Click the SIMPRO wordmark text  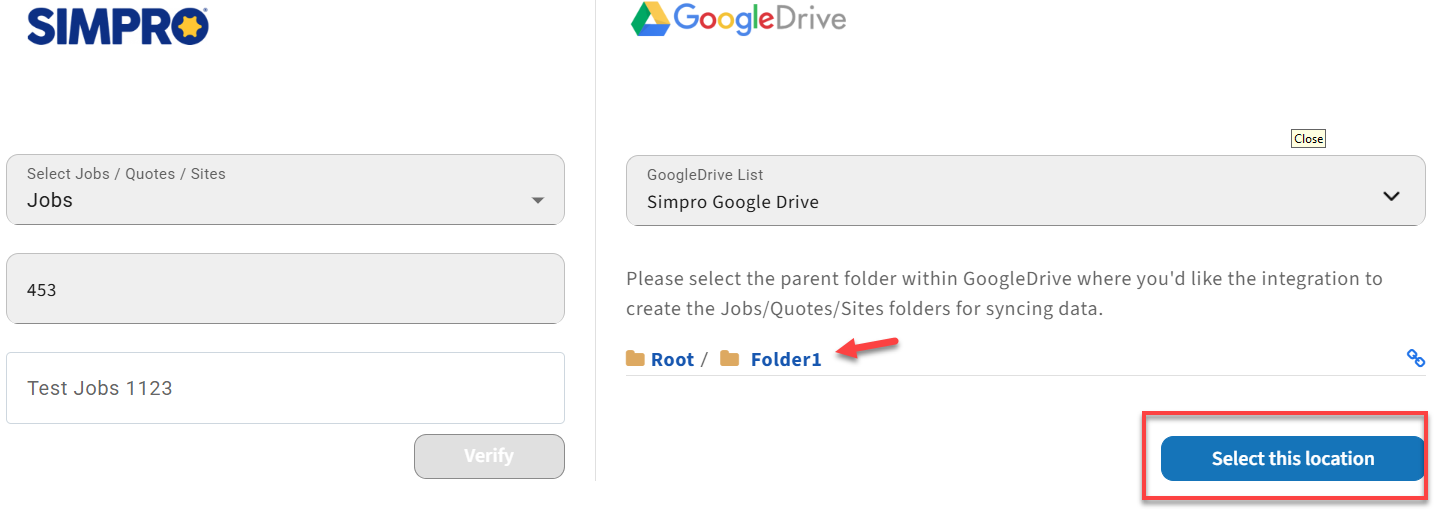(x=100, y=28)
